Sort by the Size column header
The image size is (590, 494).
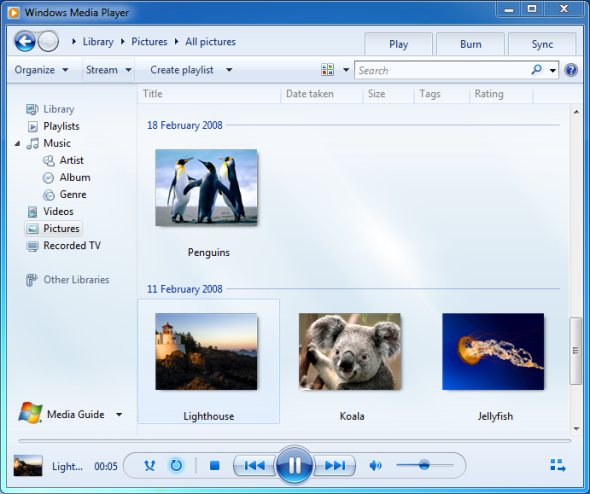pos(388,94)
